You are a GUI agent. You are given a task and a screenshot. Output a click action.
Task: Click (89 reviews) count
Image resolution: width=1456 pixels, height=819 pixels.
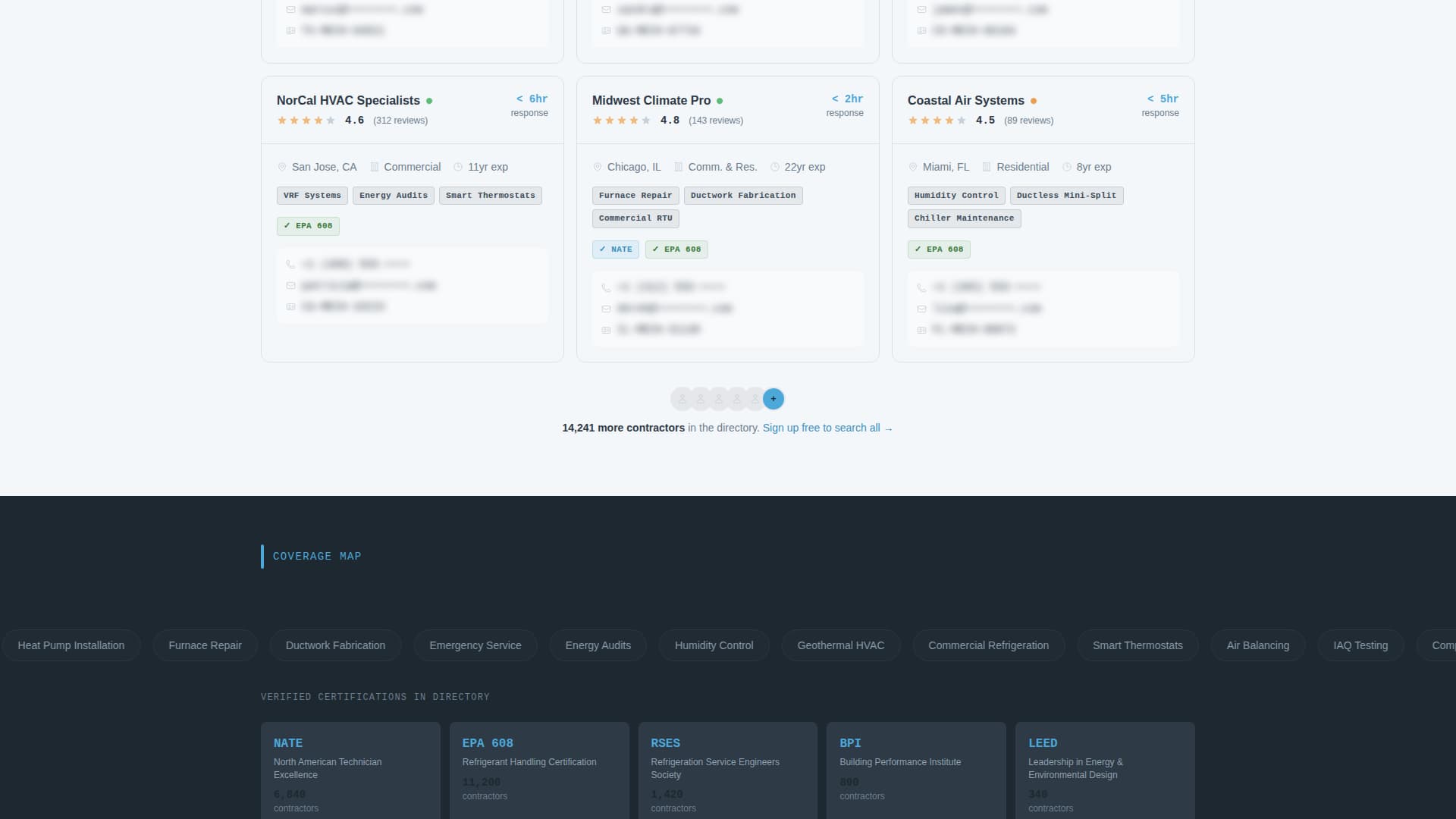1028,121
